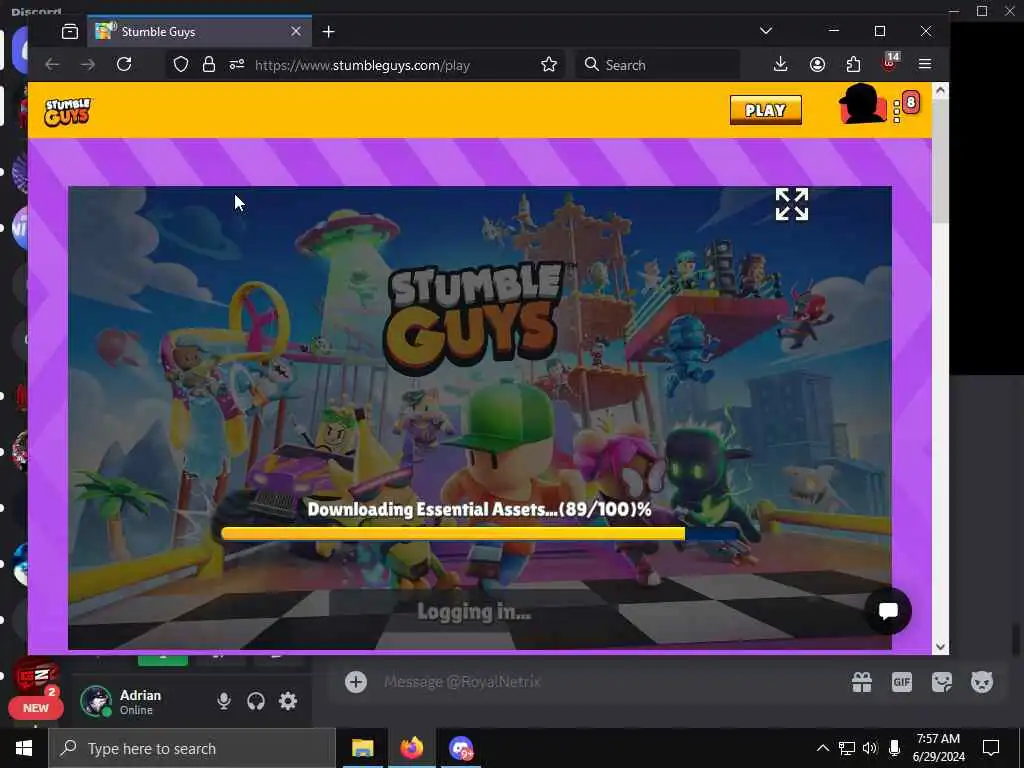This screenshot has width=1024, height=768.
Task: Open the Discord sticker picker
Action: click(942, 682)
